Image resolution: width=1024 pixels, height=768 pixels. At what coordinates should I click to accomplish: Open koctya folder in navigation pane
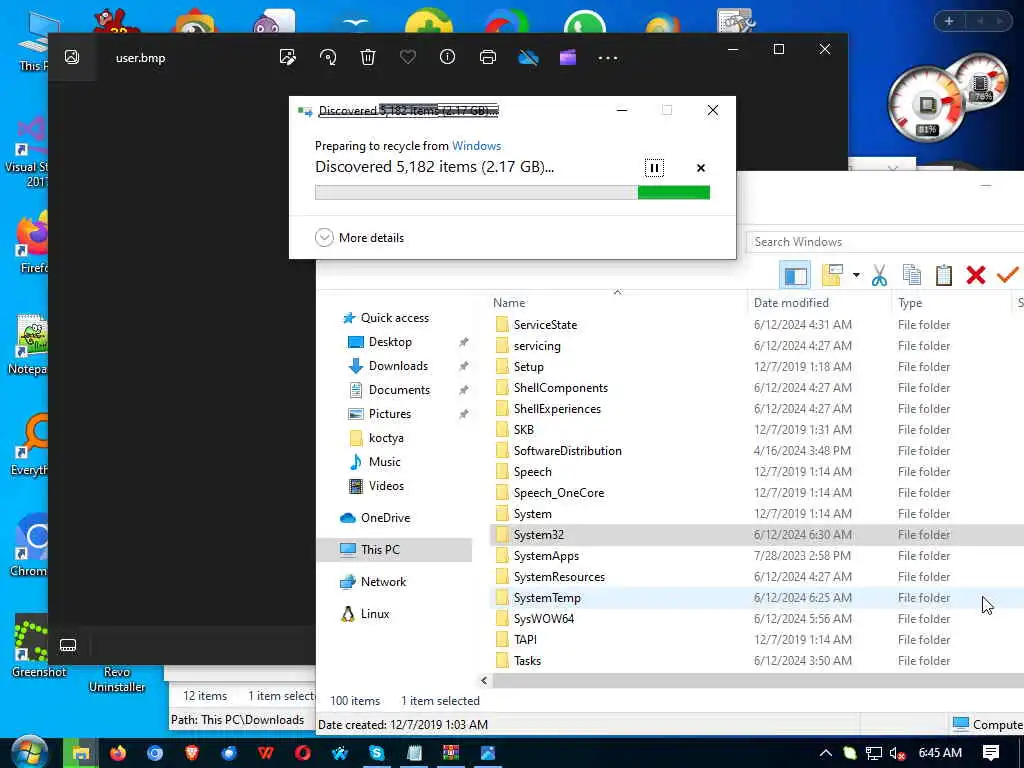[x=385, y=438]
